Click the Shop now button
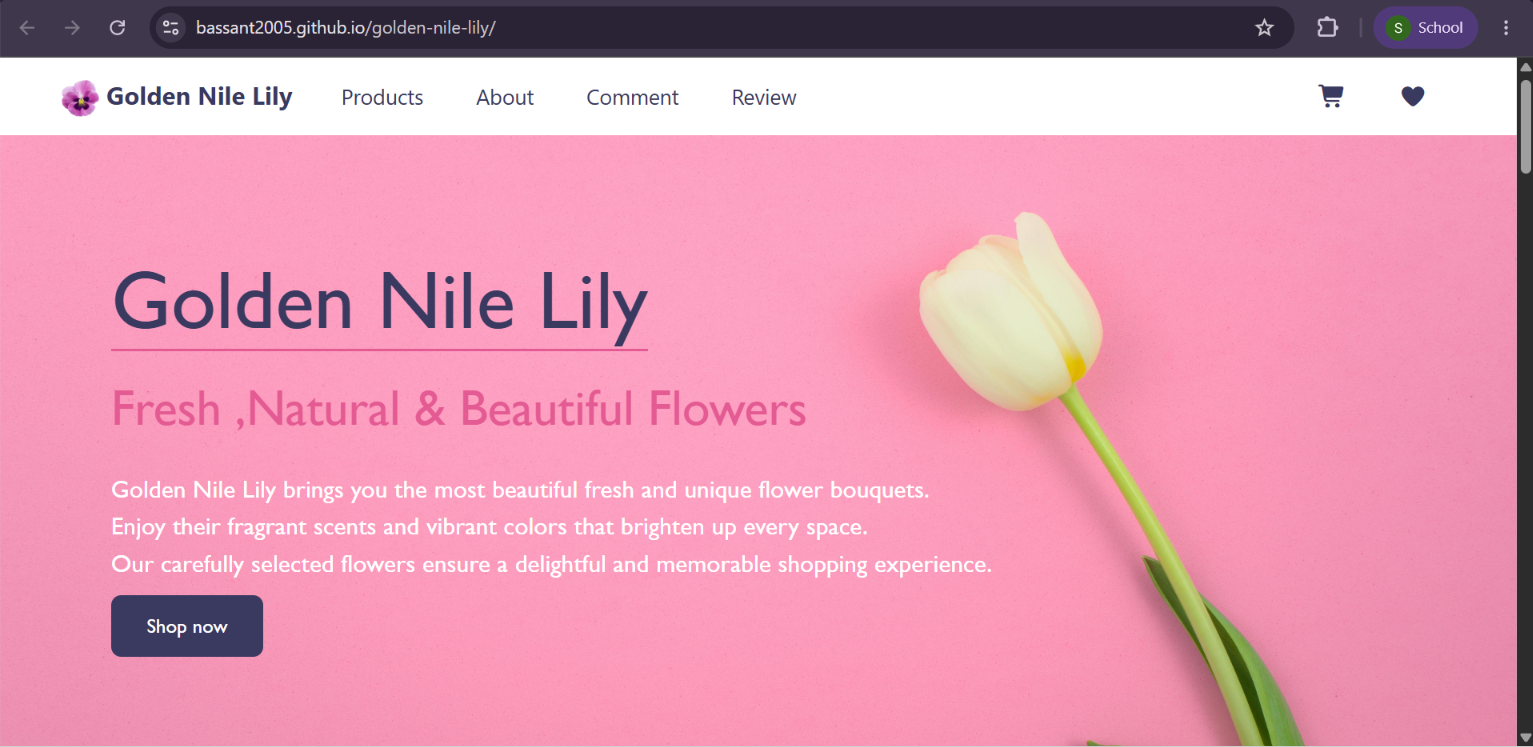Screen dimensions: 1533x747 187,626
